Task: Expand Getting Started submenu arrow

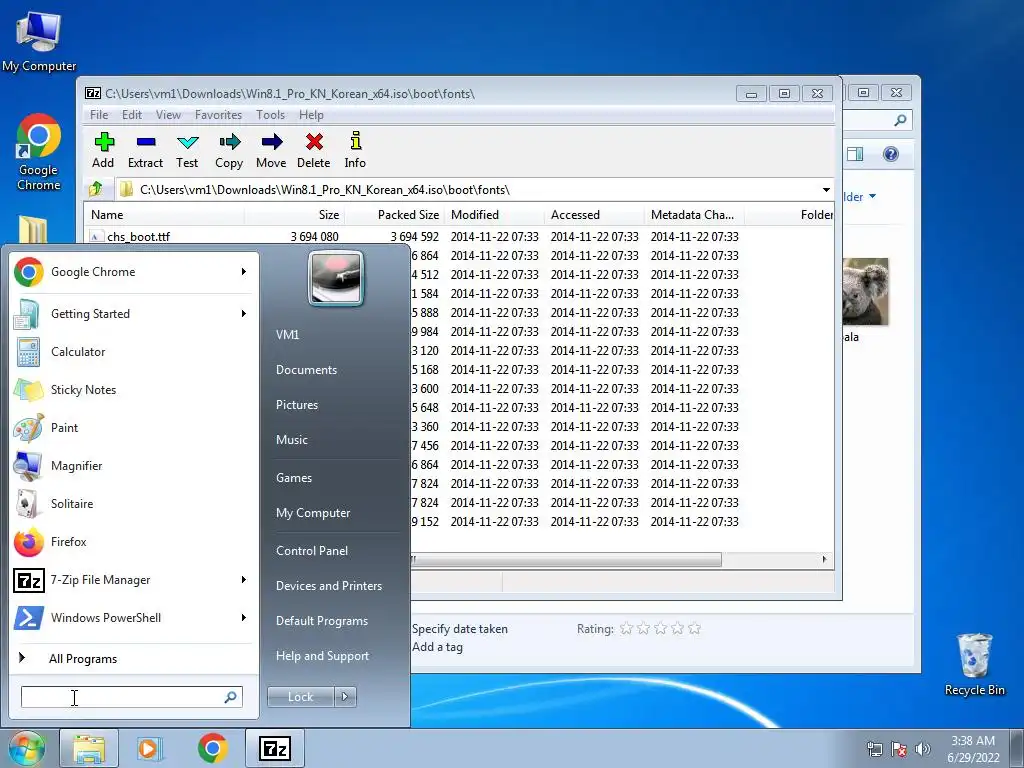Action: click(x=244, y=313)
